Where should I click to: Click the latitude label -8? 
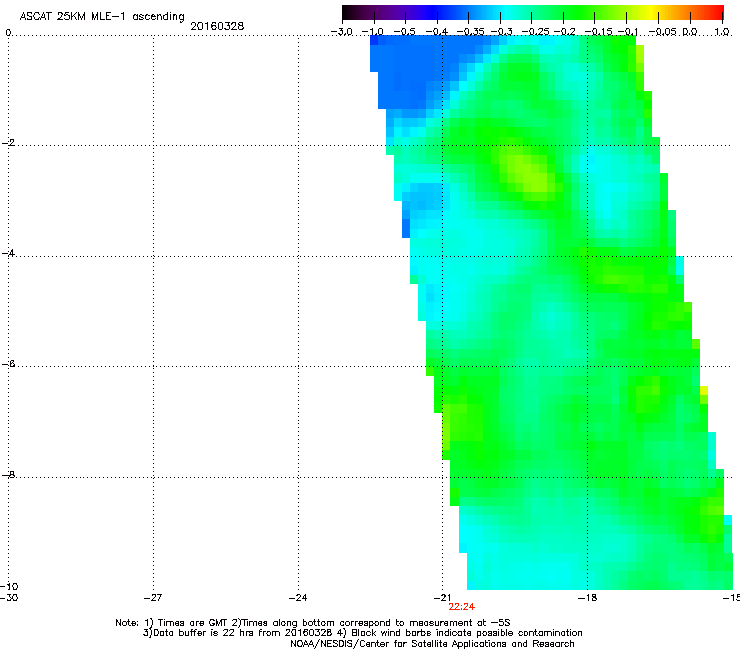tap(8, 475)
